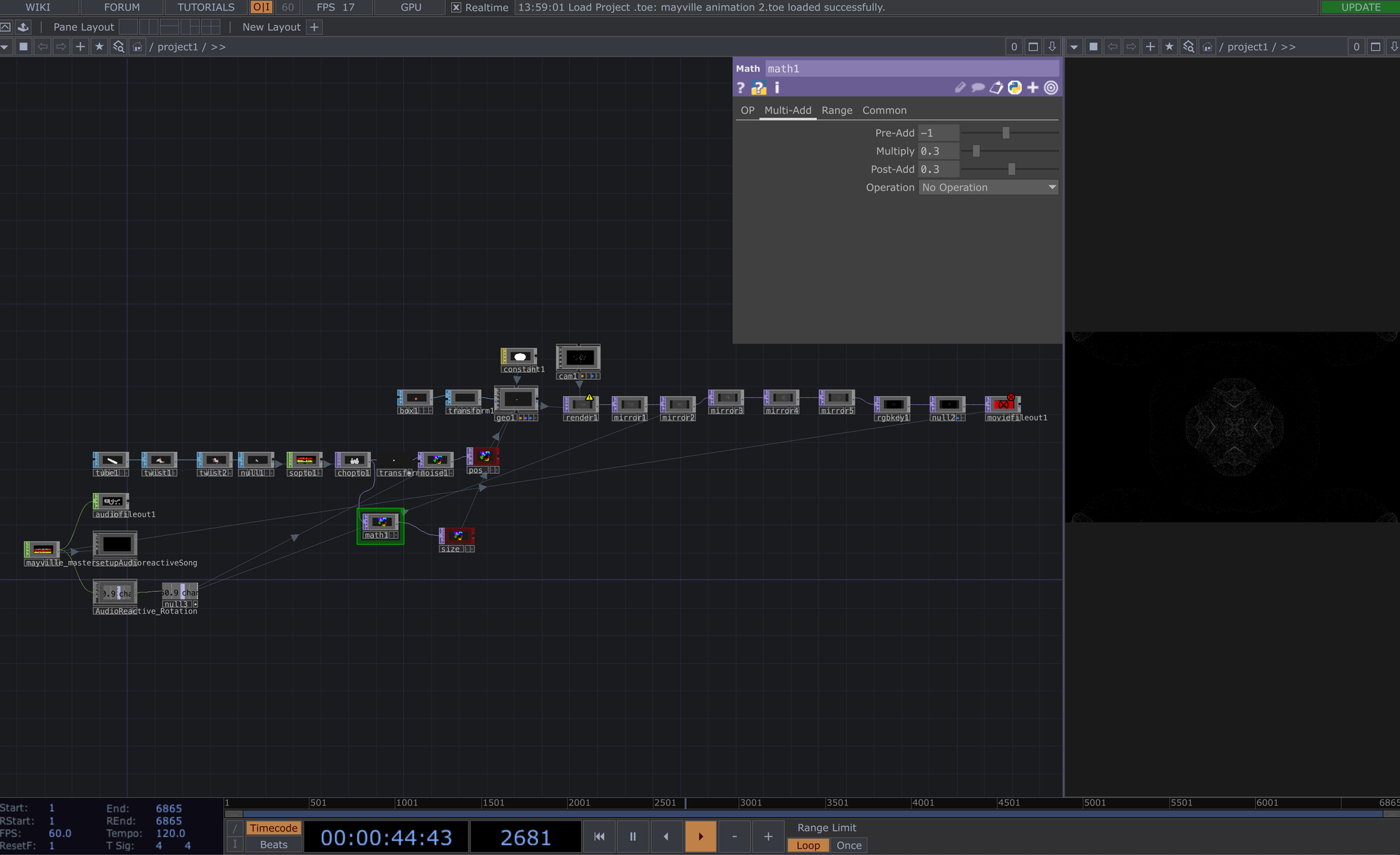Viewport: 1400px width, 855px height.
Task: Click the comment speech bubble icon
Action: [x=978, y=87]
